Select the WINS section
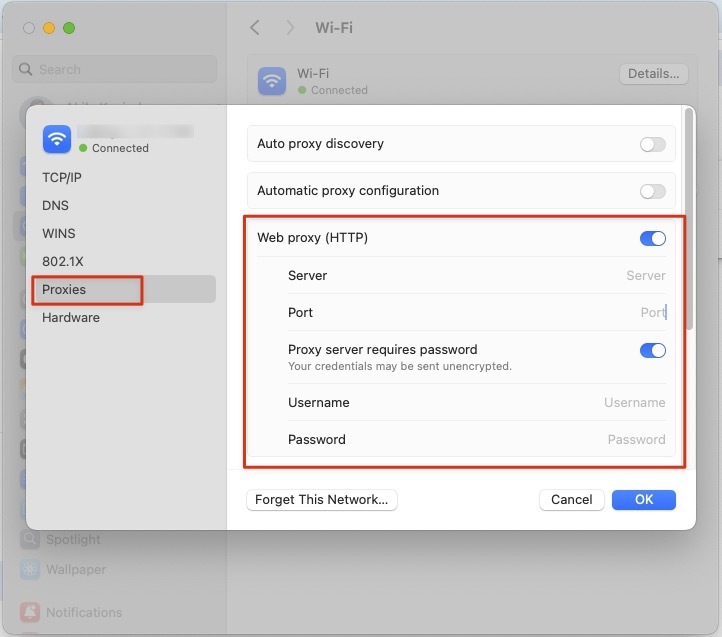 (58, 234)
